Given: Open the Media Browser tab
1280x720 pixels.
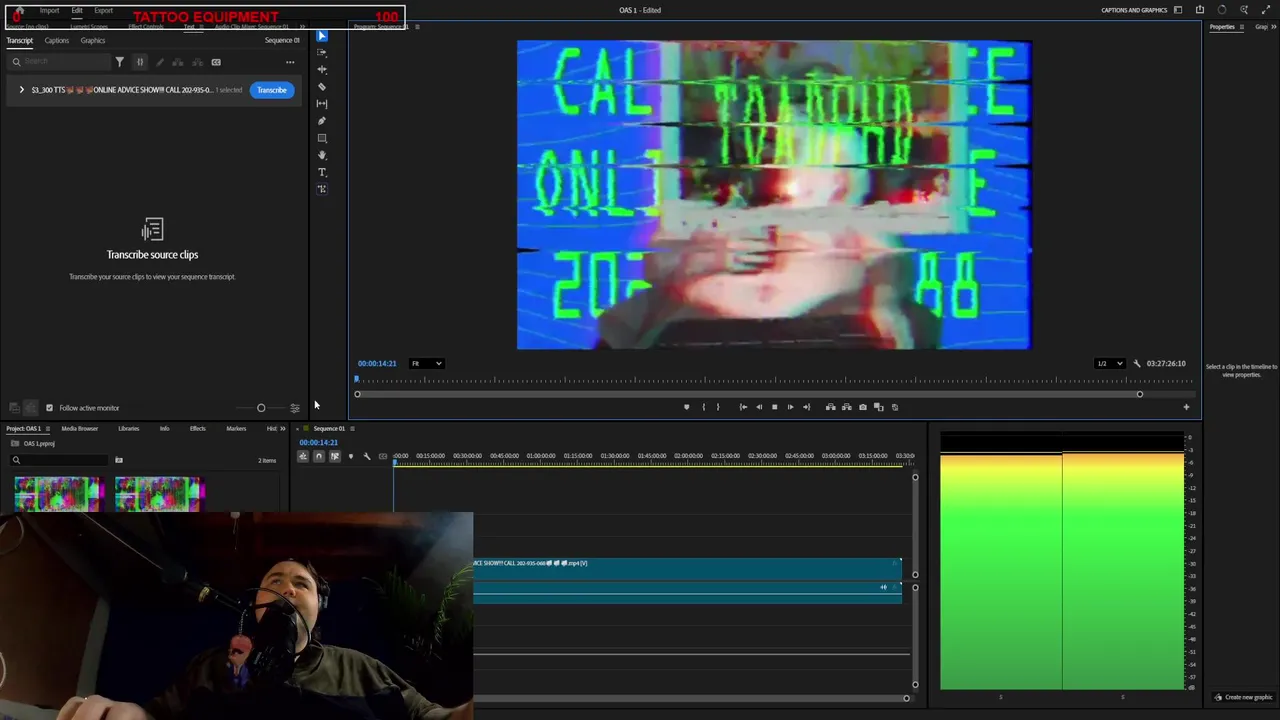Looking at the screenshot, I should [80, 429].
